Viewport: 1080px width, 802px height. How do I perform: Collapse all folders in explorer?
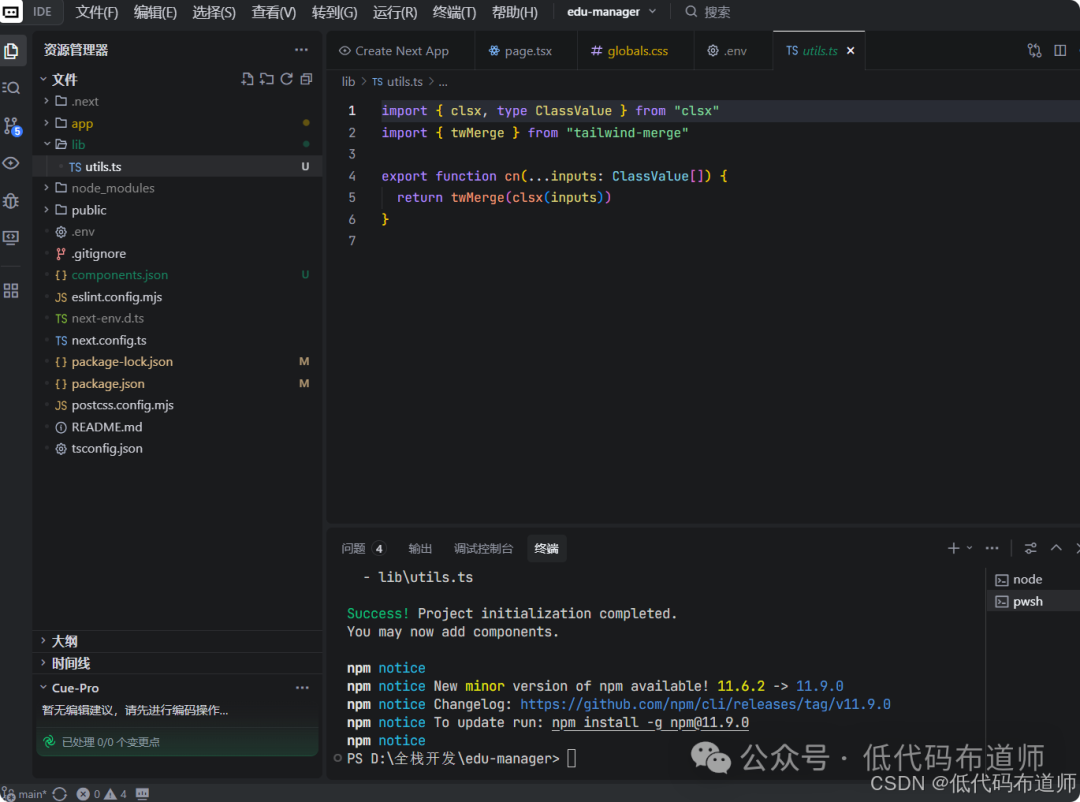(x=306, y=79)
